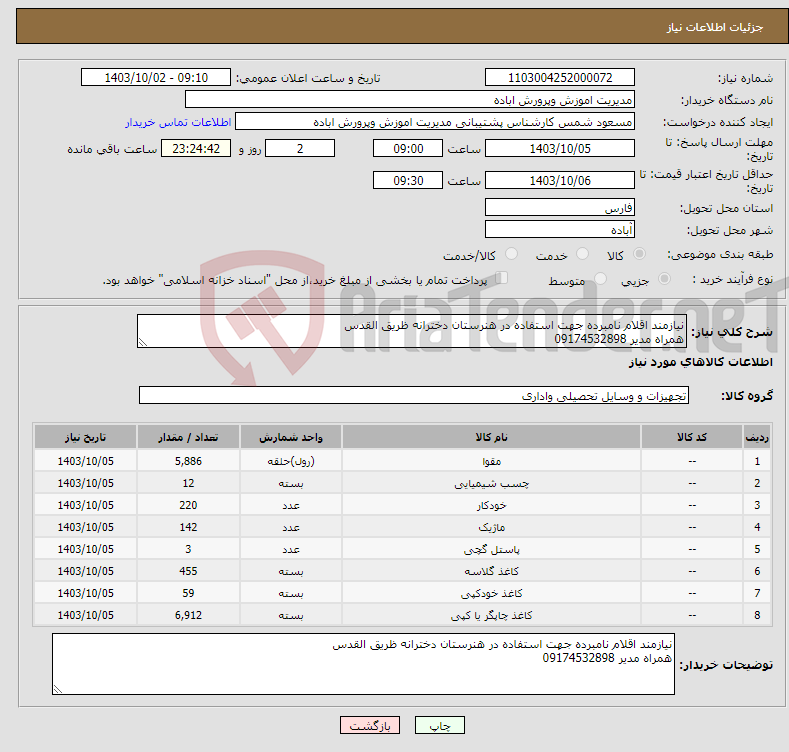Click the price validity date 1403/10/06 field
This screenshot has height=752, width=789.
pos(560,180)
